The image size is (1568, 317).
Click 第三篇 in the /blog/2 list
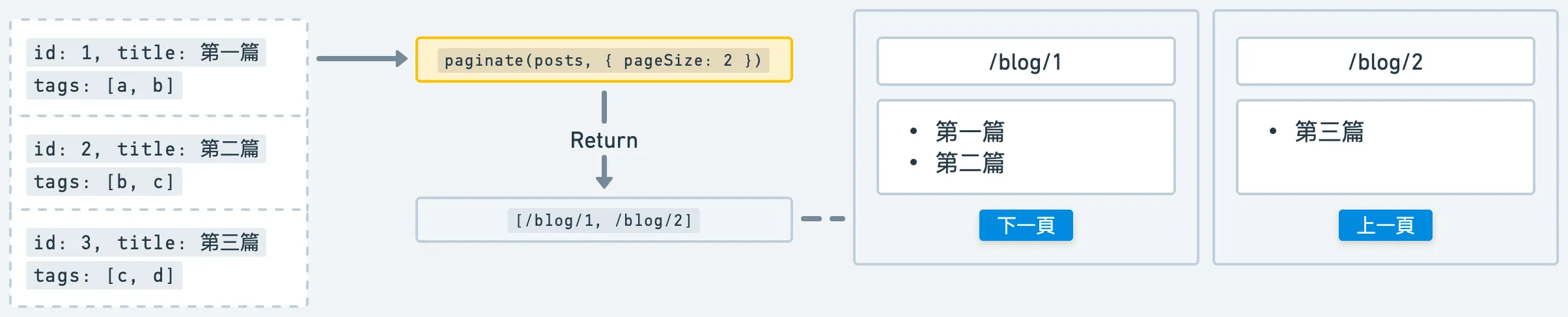click(1329, 131)
